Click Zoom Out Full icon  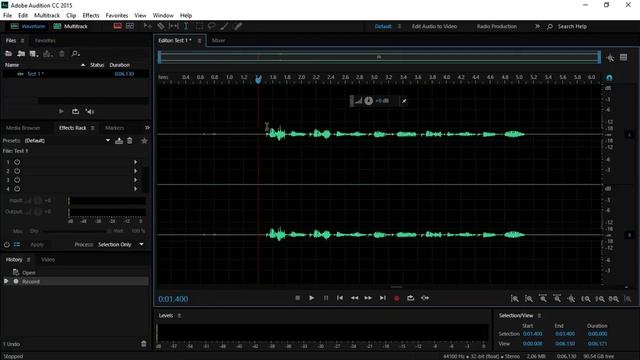click(571, 299)
